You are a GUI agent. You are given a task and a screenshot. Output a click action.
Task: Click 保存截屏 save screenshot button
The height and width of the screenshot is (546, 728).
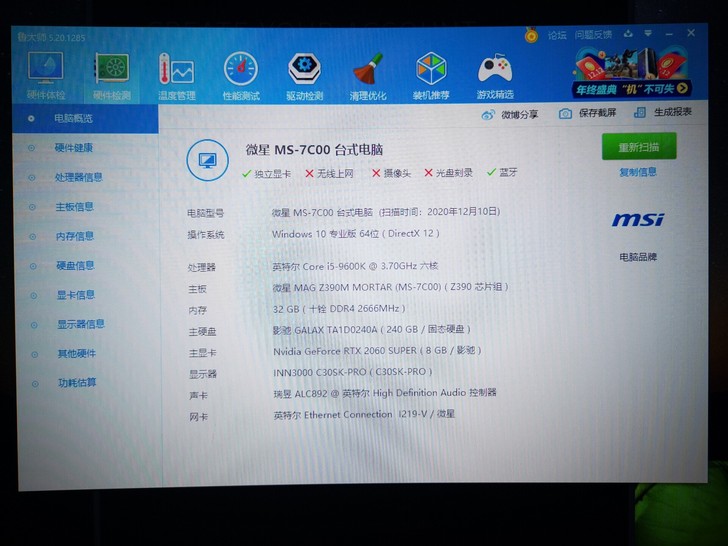coord(587,113)
